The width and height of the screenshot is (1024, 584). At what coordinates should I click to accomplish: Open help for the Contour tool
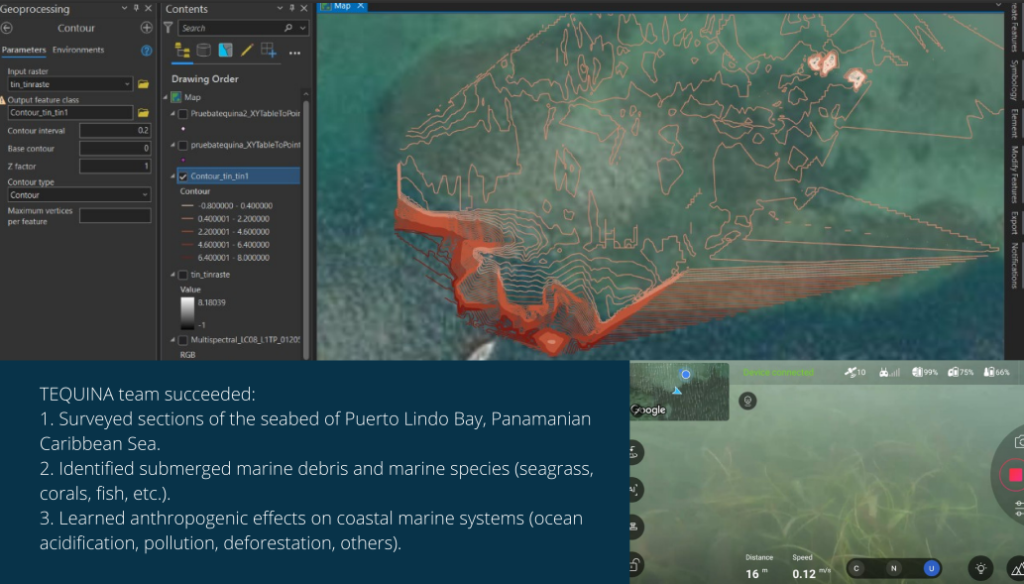click(x=146, y=50)
